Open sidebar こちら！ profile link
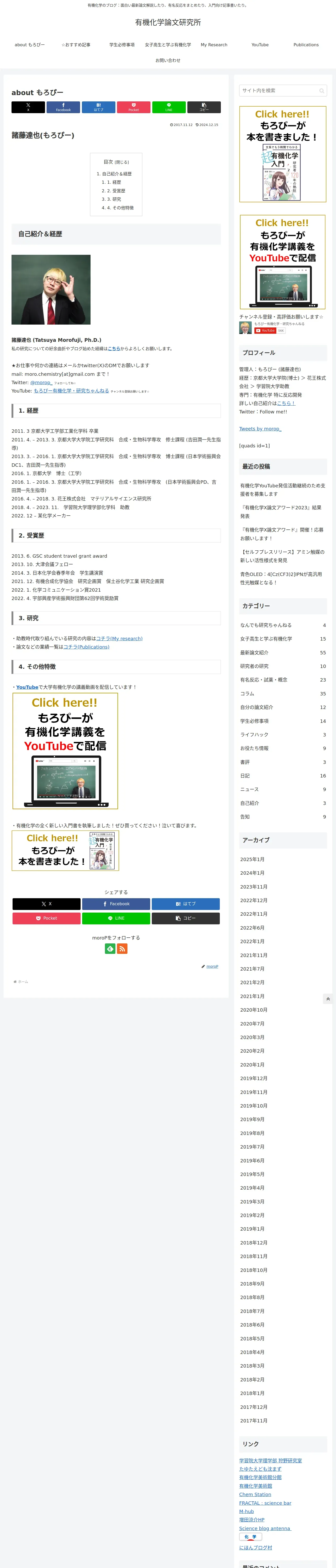This screenshot has height=1568, width=336. pos(286,403)
